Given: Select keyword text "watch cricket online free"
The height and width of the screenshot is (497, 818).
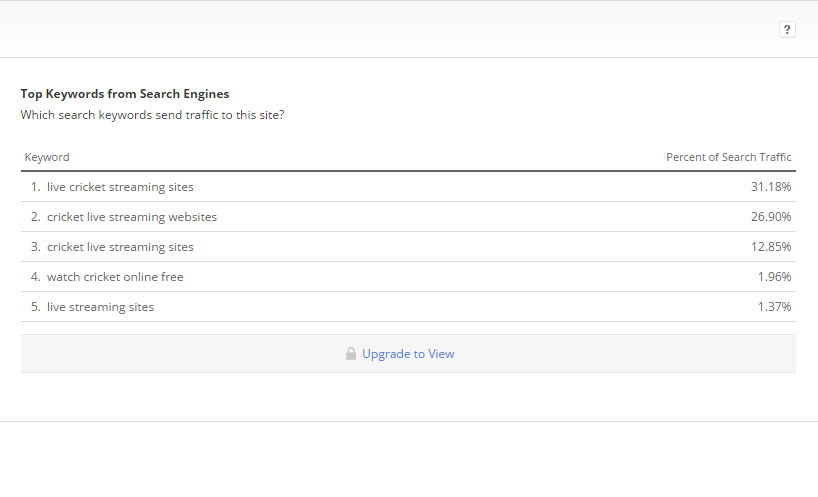Looking at the screenshot, I should [x=115, y=277].
